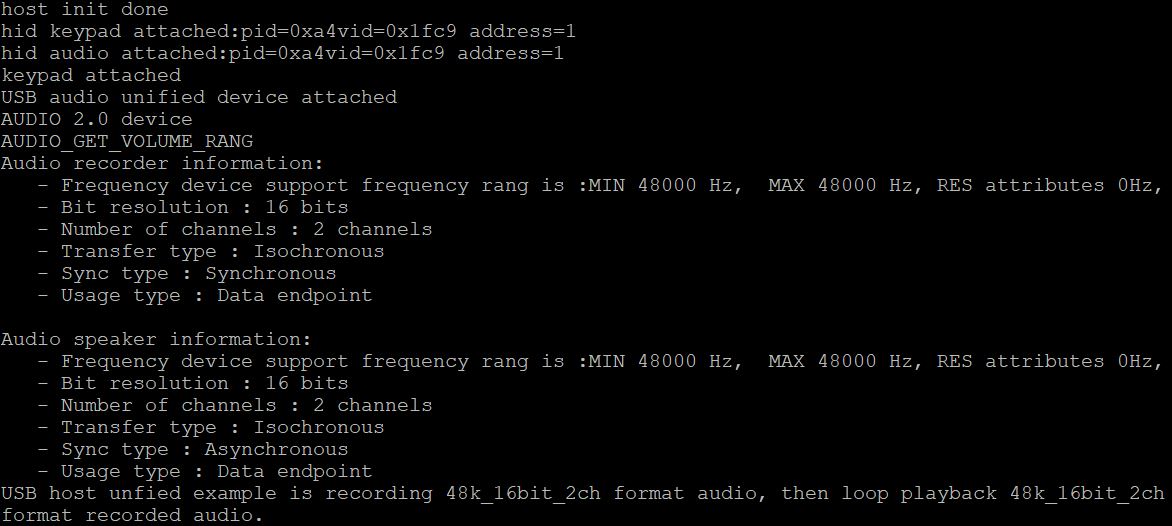Click the recorder's frequency range line
The width and height of the screenshot is (1172, 526).
[x=600, y=185]
